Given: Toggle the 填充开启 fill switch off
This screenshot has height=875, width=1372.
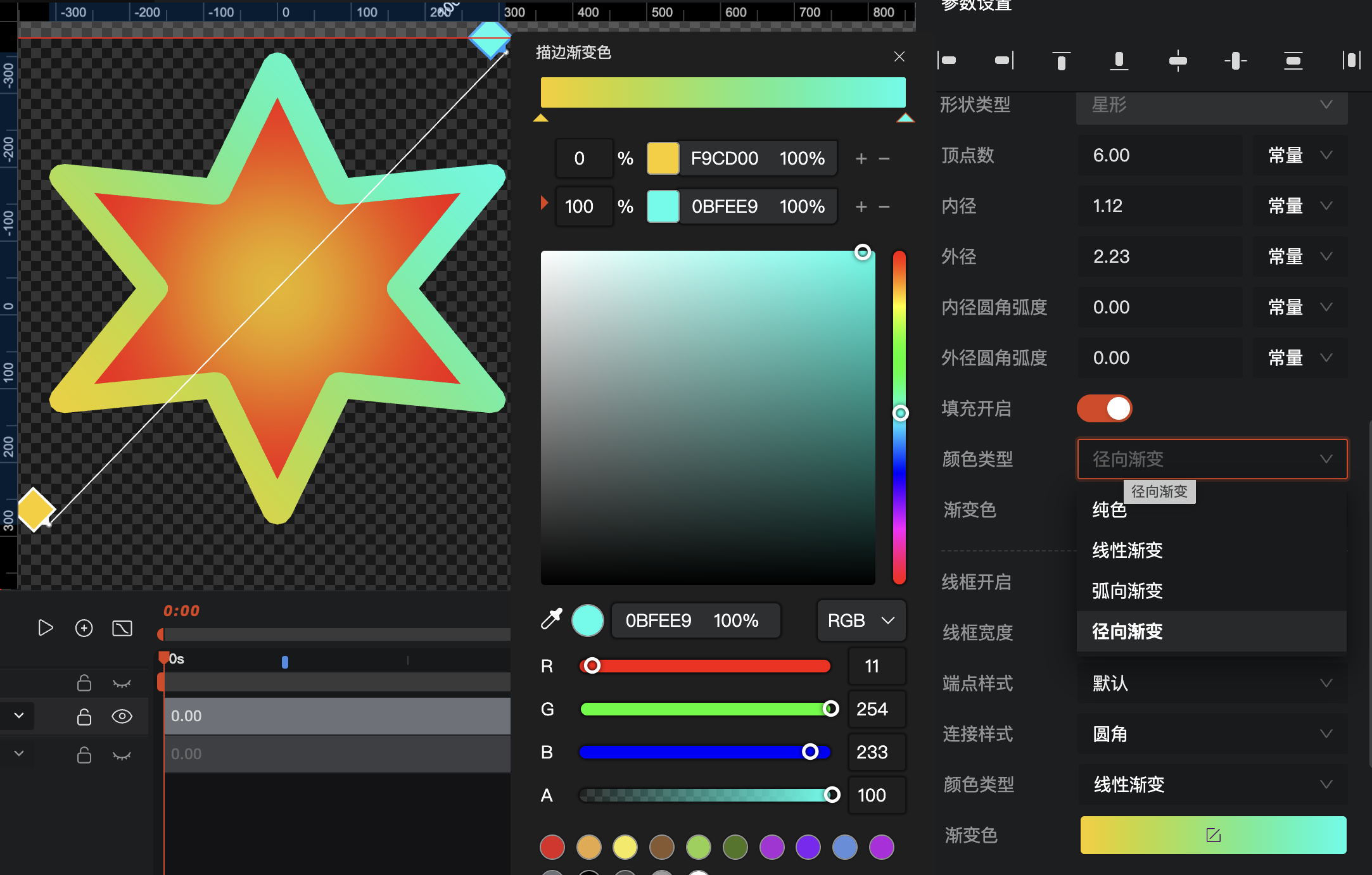Looking at the screenshot, I should [1104, 408].
